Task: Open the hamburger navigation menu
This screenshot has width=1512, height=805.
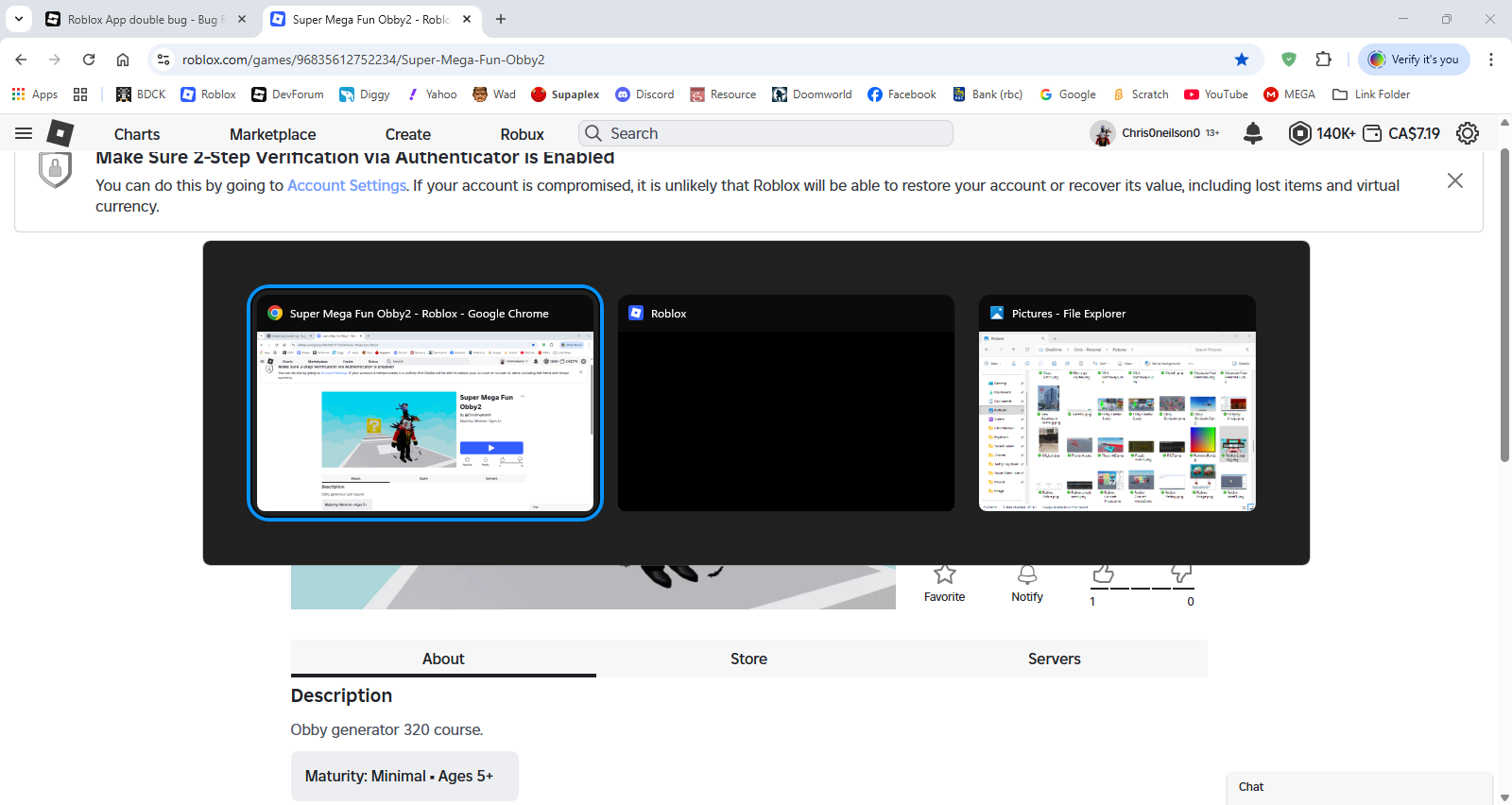Action: click(24, 133)
